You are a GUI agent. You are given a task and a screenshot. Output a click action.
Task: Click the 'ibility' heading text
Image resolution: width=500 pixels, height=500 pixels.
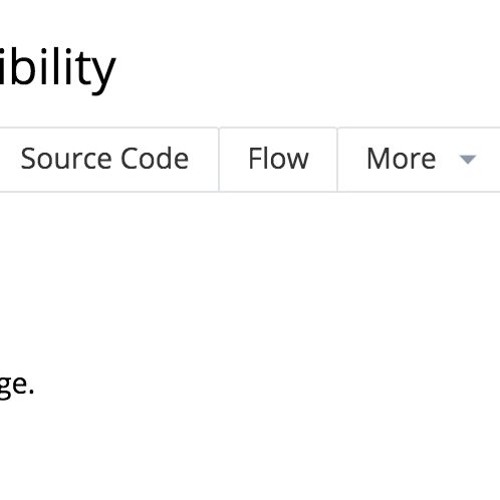pyautogui.click(x=57, y=70)
